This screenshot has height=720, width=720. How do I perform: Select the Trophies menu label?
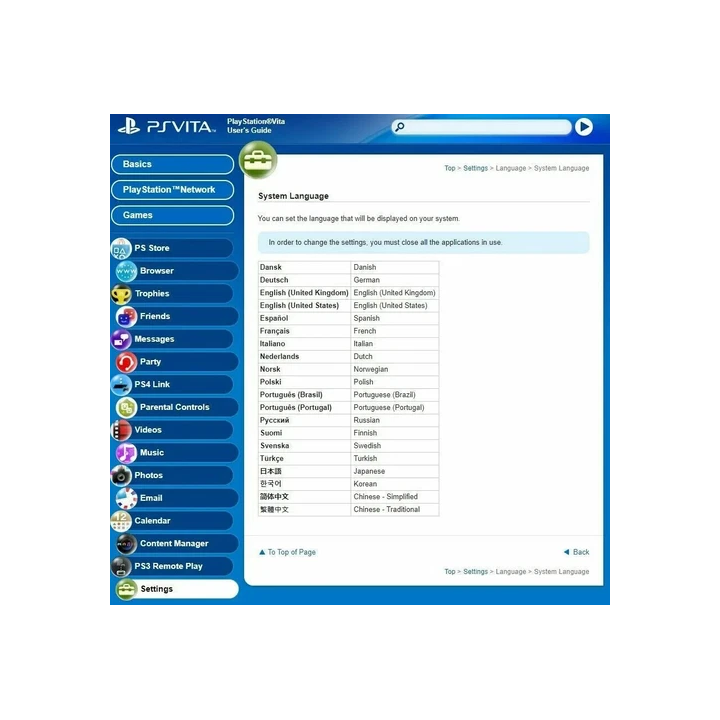152,294
